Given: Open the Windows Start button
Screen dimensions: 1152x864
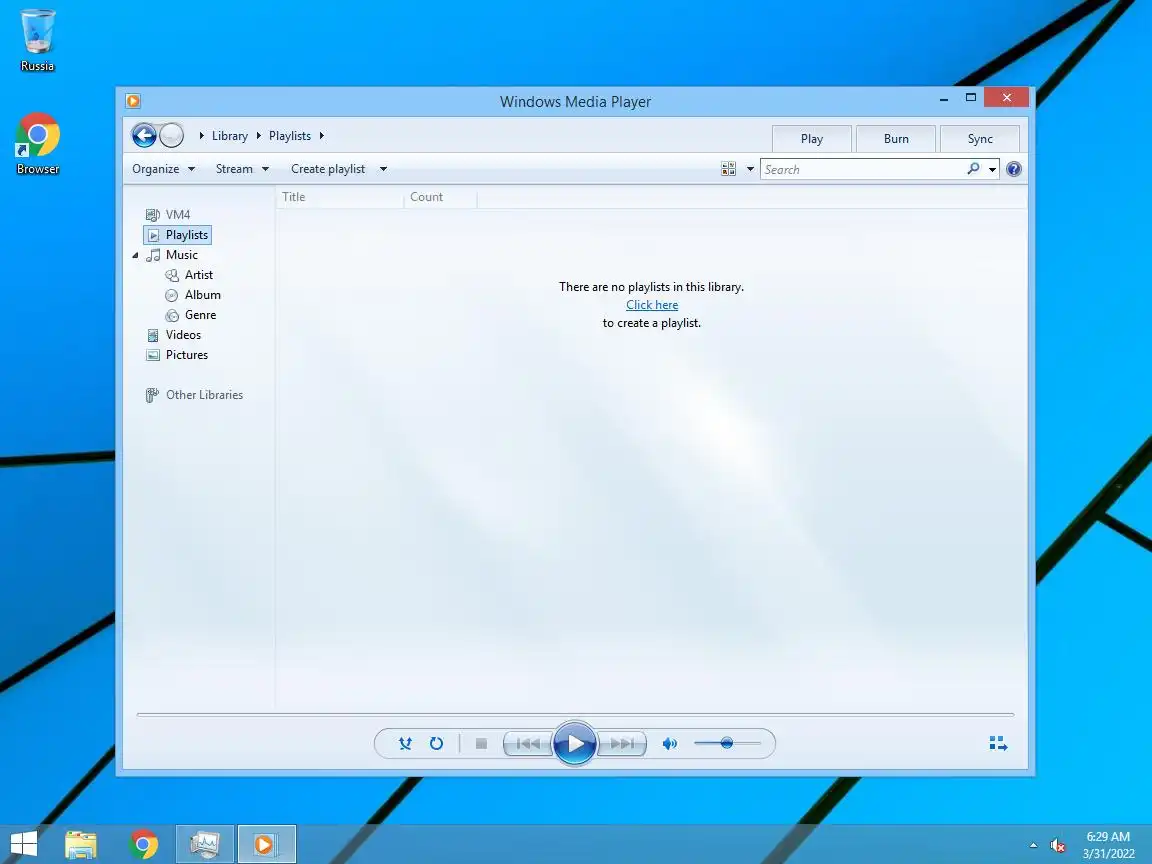Looking at the screenshot, I should pyautogui.click(x=24, y=844).
